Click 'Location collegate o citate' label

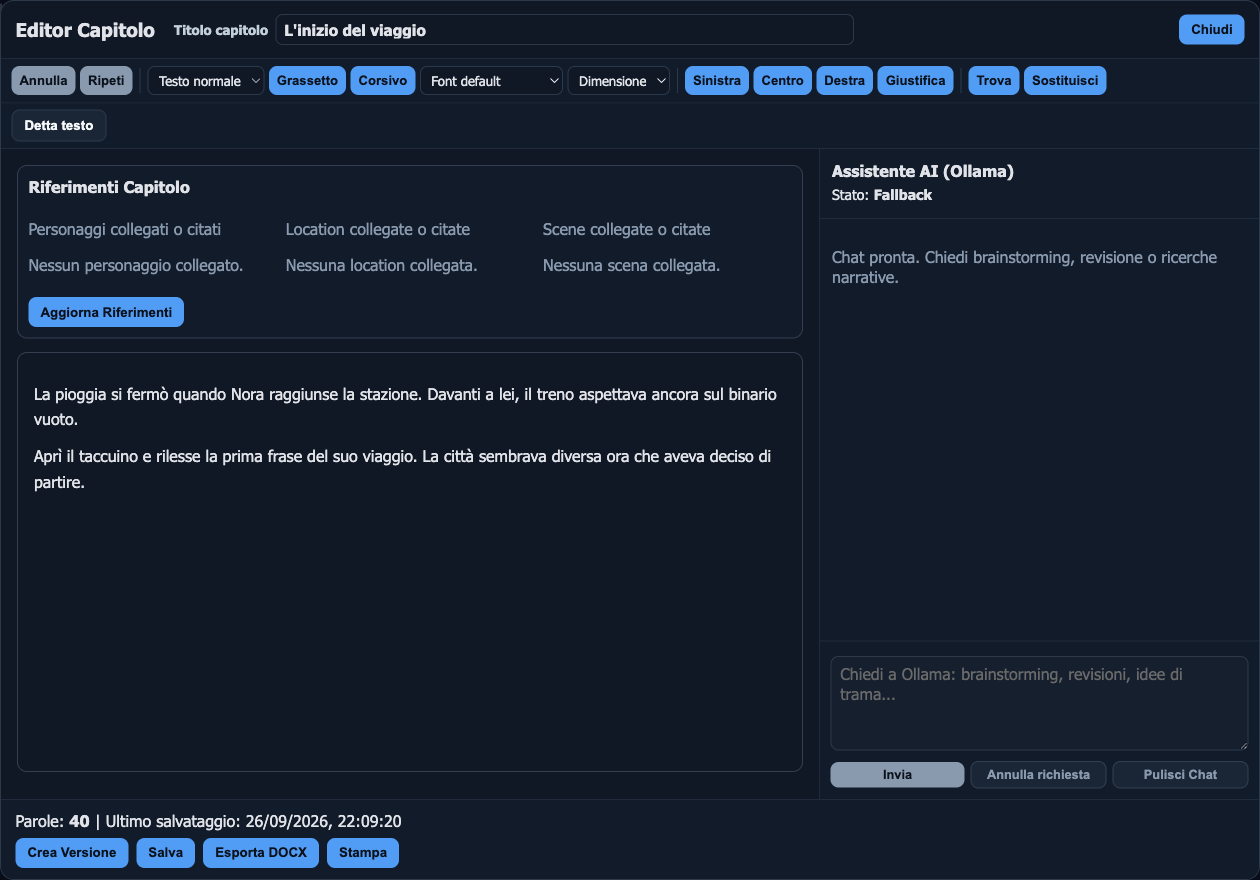coord(378,229)
